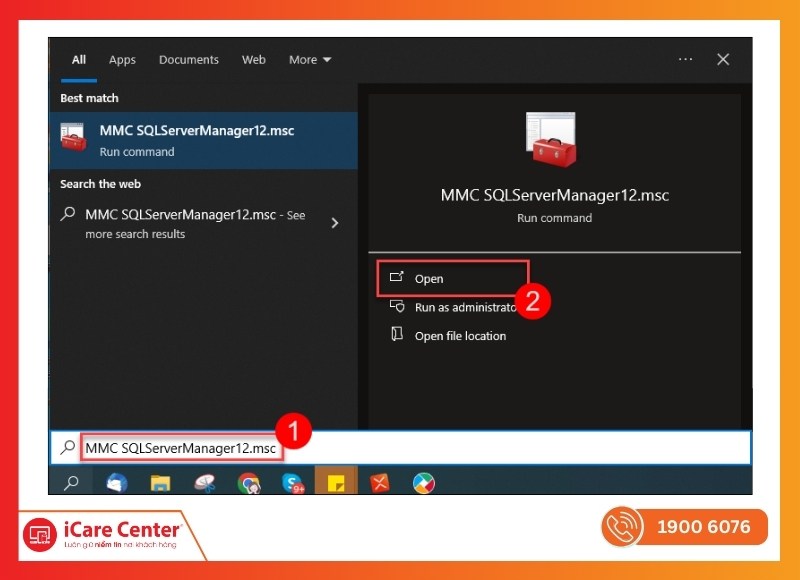800x580 pixels.
Task: Open the three-dot options menu
Action: tap(685, 59)
